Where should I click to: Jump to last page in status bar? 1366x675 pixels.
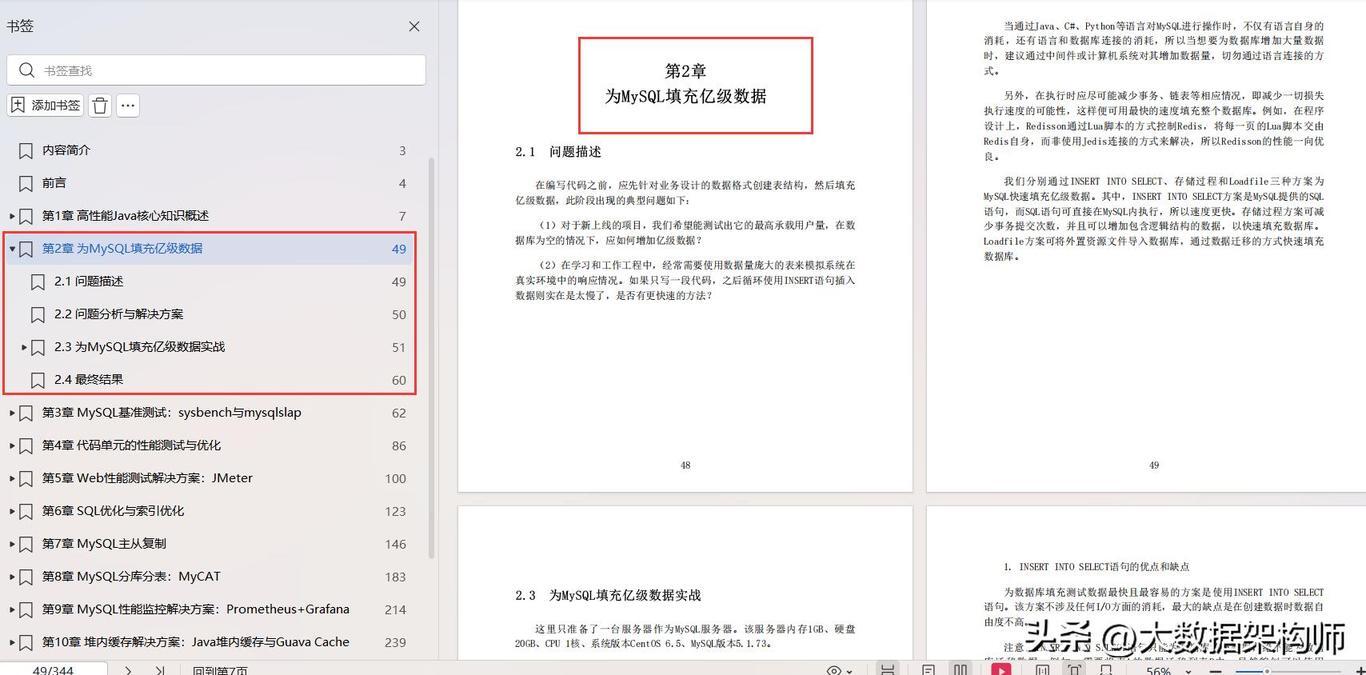click(x=160, y=670)
